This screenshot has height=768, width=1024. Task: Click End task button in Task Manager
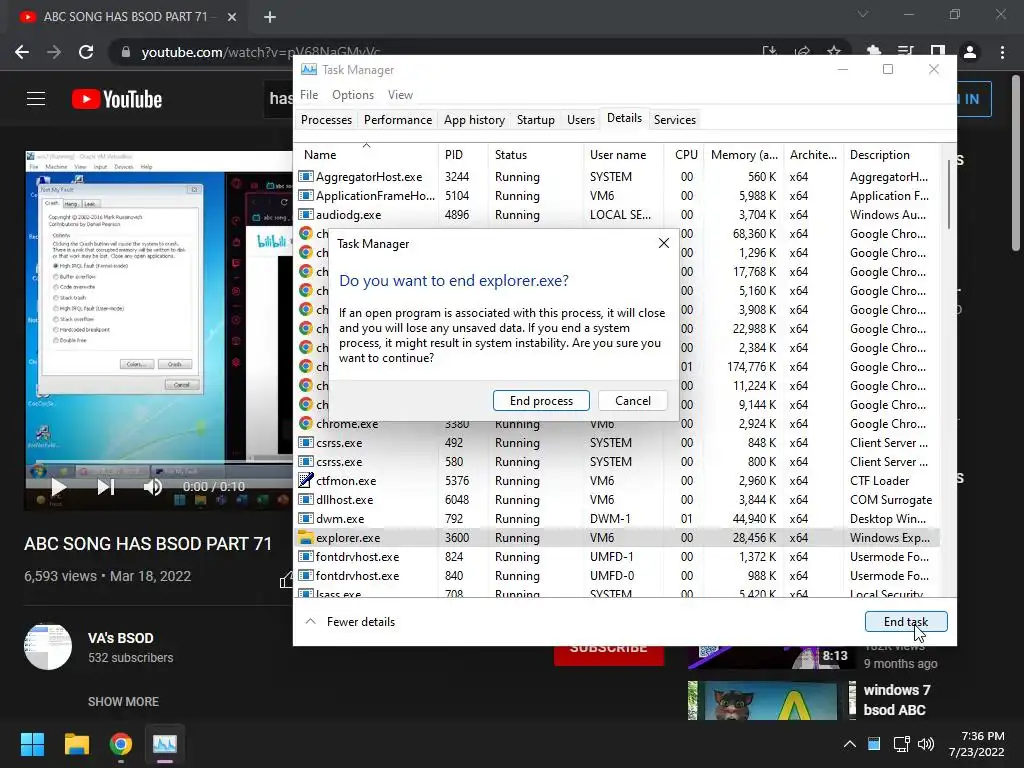[x=906, y=622]
